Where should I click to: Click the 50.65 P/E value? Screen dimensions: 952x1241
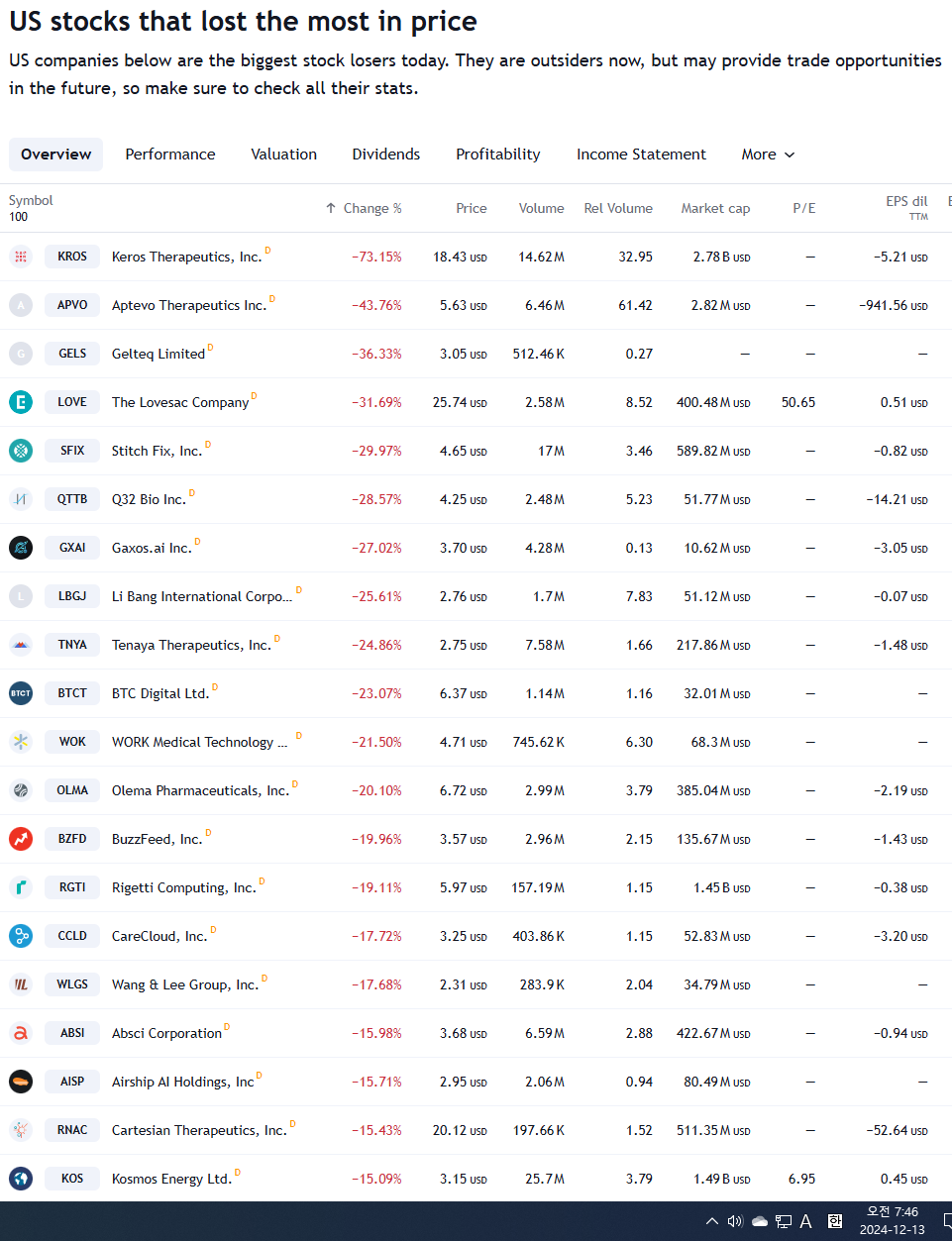click(x=798, y=402)
